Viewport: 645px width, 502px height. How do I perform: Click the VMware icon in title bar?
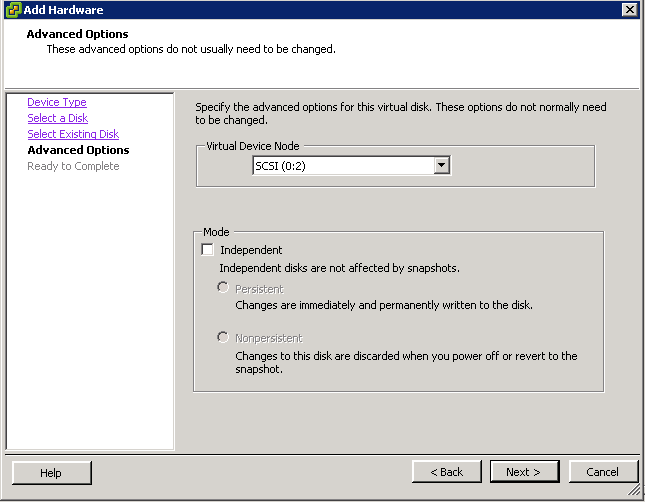[14, 10]
